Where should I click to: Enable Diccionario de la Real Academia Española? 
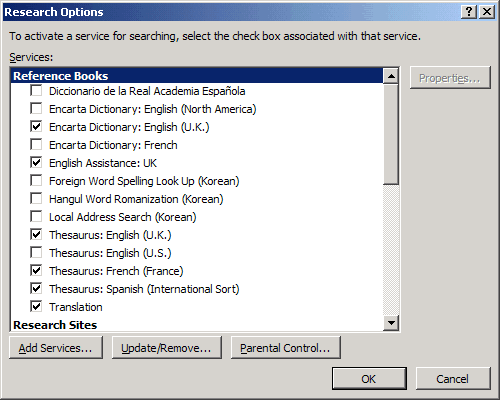point(36,91)
